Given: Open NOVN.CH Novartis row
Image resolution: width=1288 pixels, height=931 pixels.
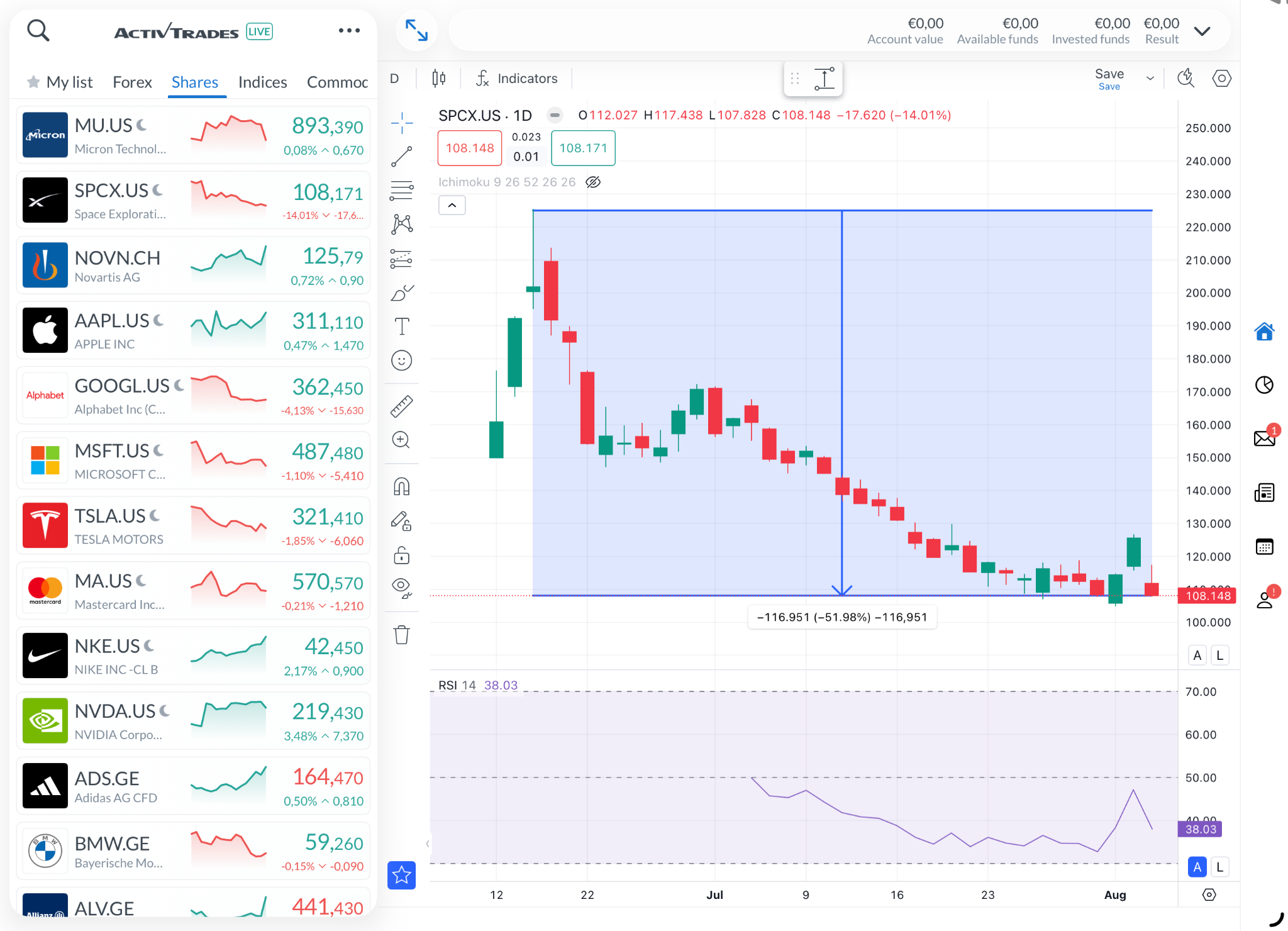Looking at the screenshot, I should (194, 265).
